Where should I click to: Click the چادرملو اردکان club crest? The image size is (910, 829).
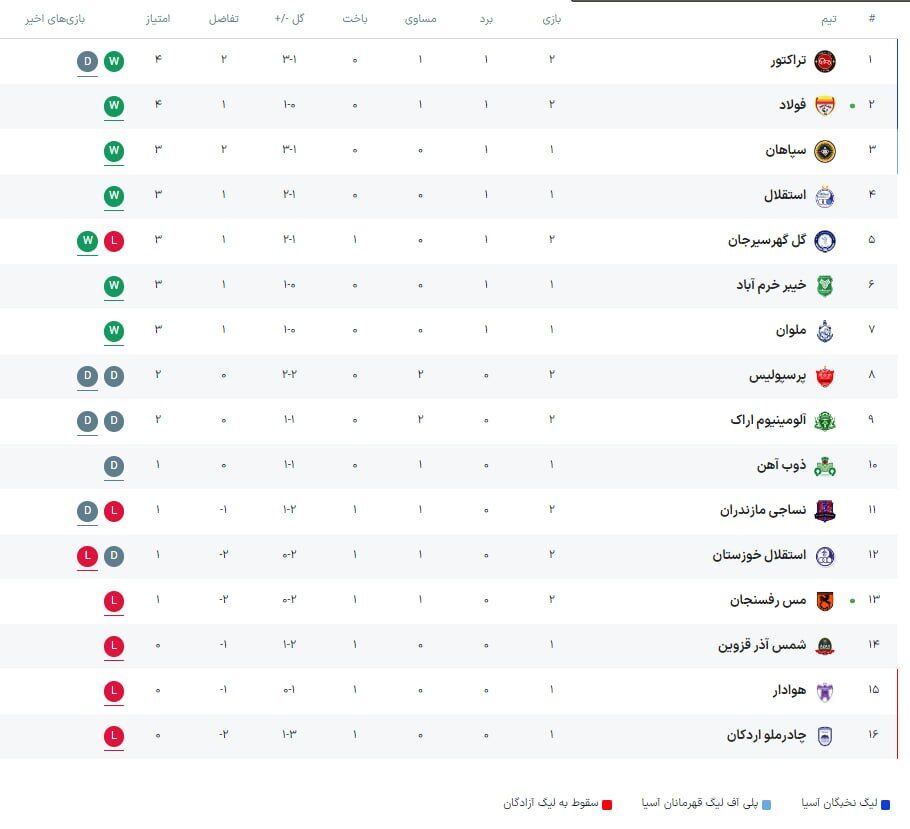(826, 735)
